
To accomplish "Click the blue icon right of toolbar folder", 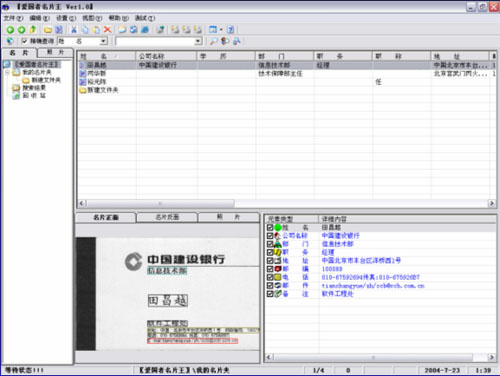I will click(59, 30).
